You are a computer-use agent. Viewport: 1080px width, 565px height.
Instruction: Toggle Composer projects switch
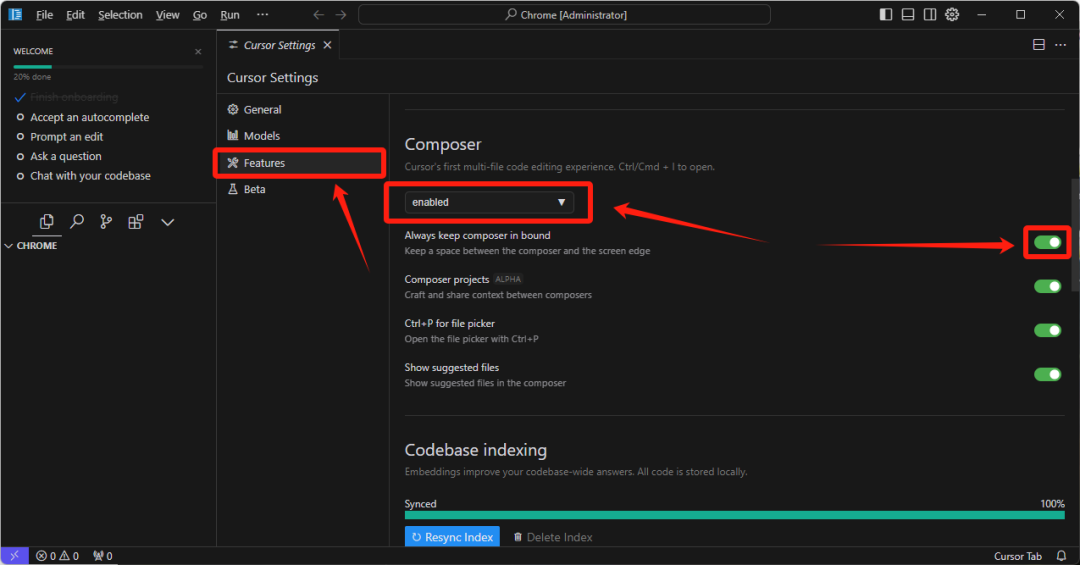(x=1047, y=287)
